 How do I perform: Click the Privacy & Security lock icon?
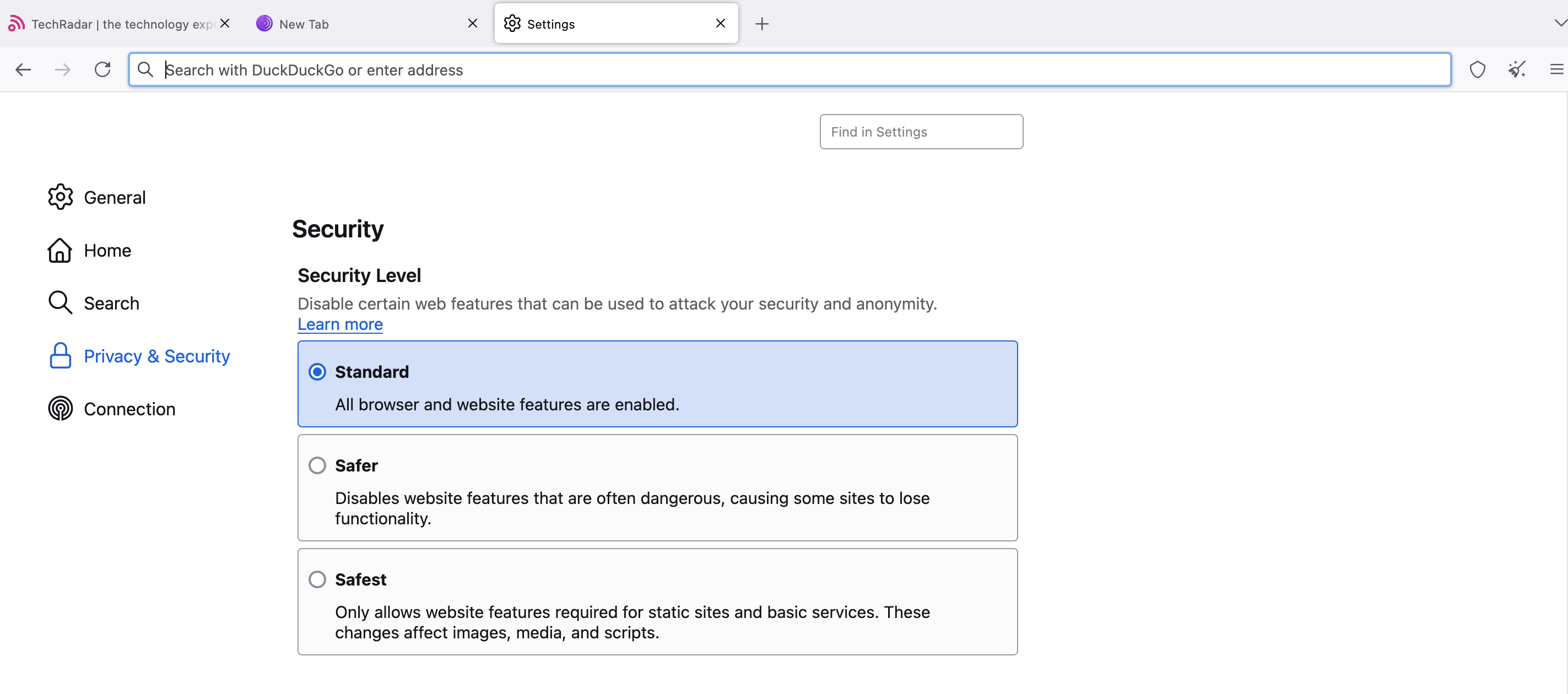pos(60,355)
